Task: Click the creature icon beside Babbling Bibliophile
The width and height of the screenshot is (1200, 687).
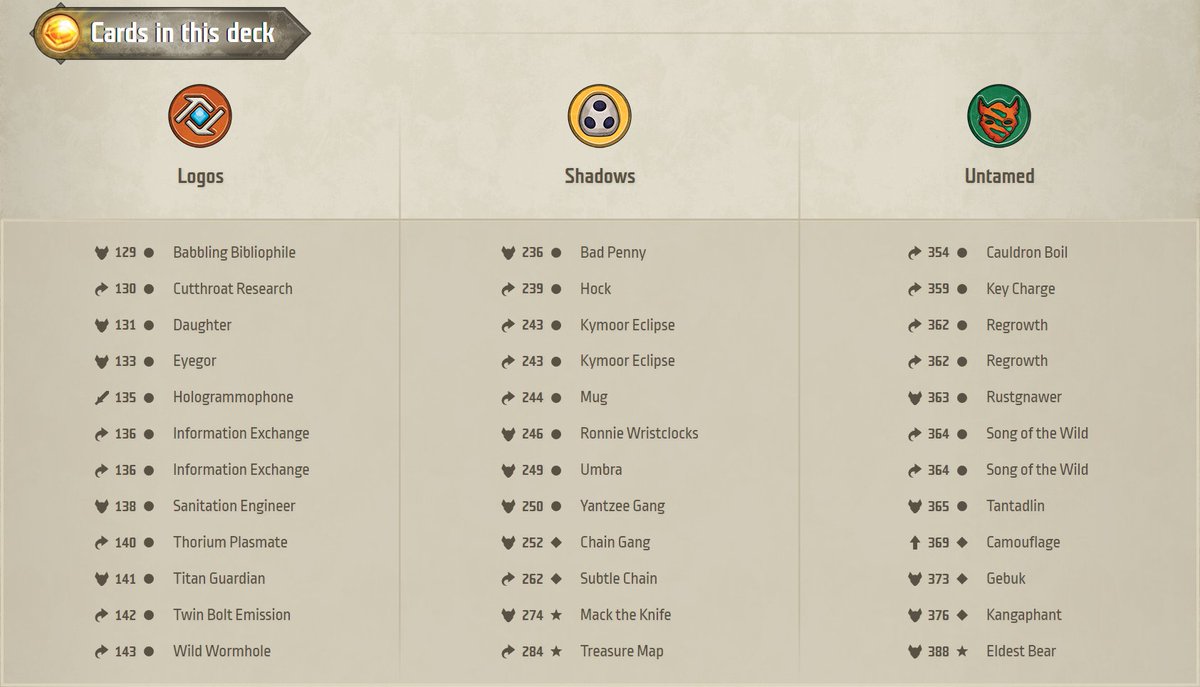Action: click(x=101, y=253)
